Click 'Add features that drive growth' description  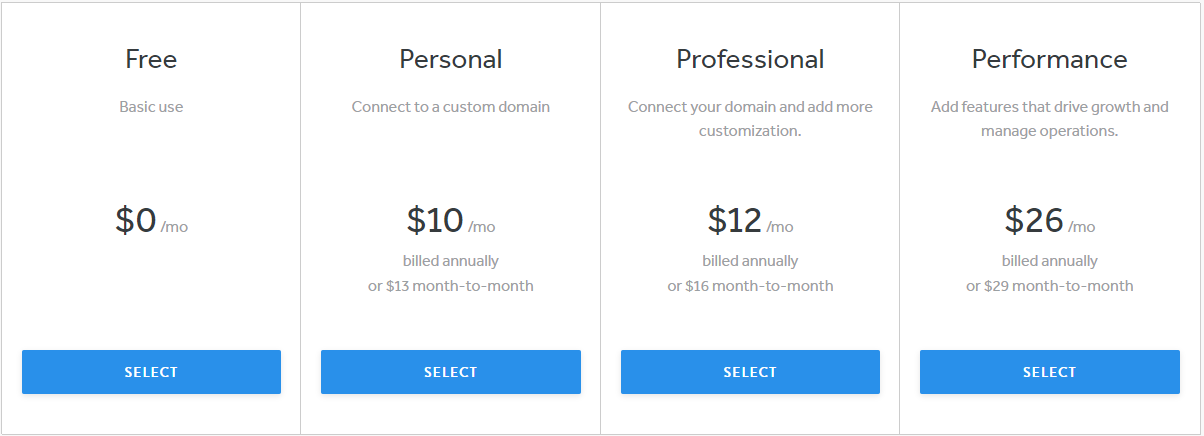click(1049, 107)
